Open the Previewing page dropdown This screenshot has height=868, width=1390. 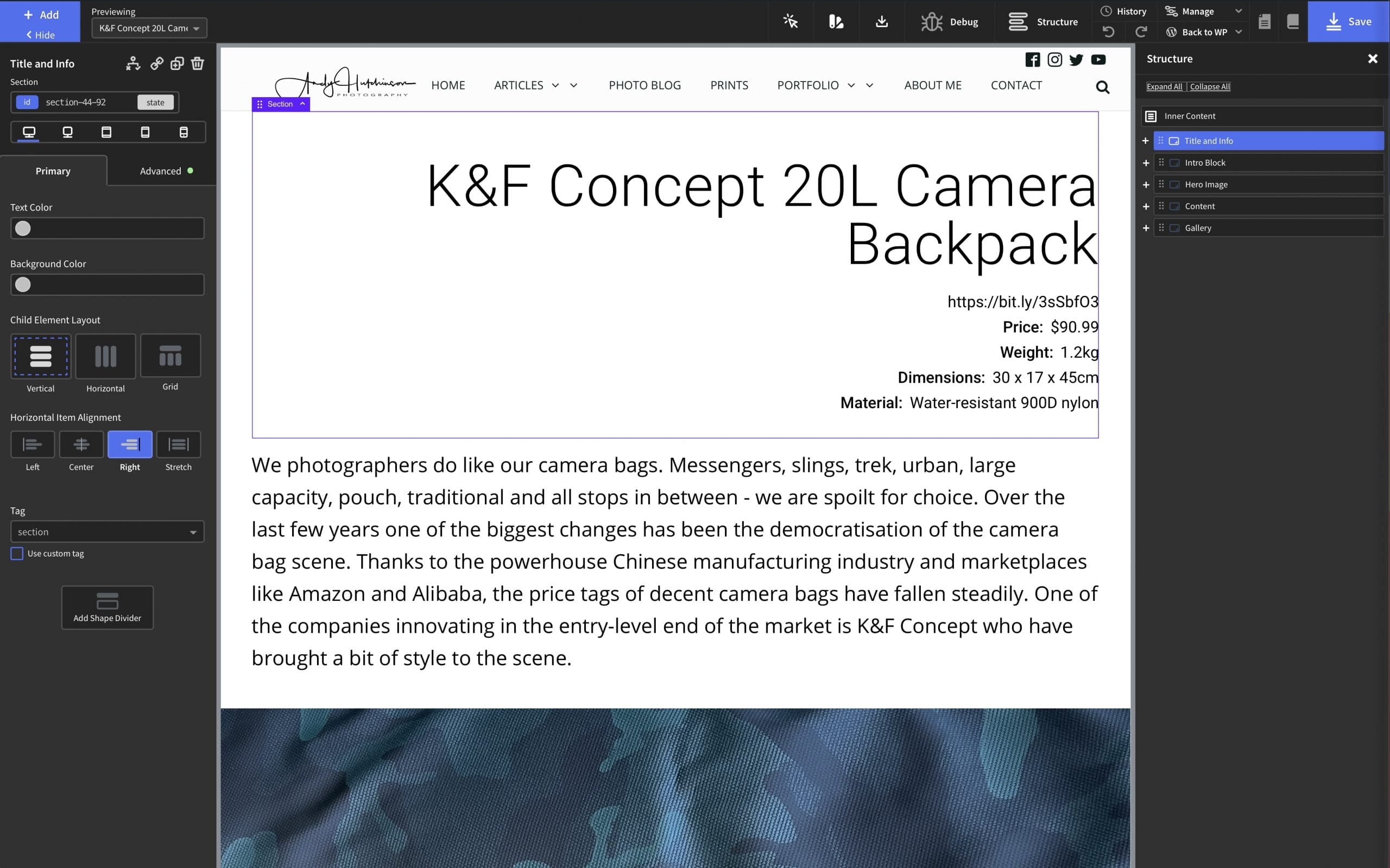[x=149, y=28]
